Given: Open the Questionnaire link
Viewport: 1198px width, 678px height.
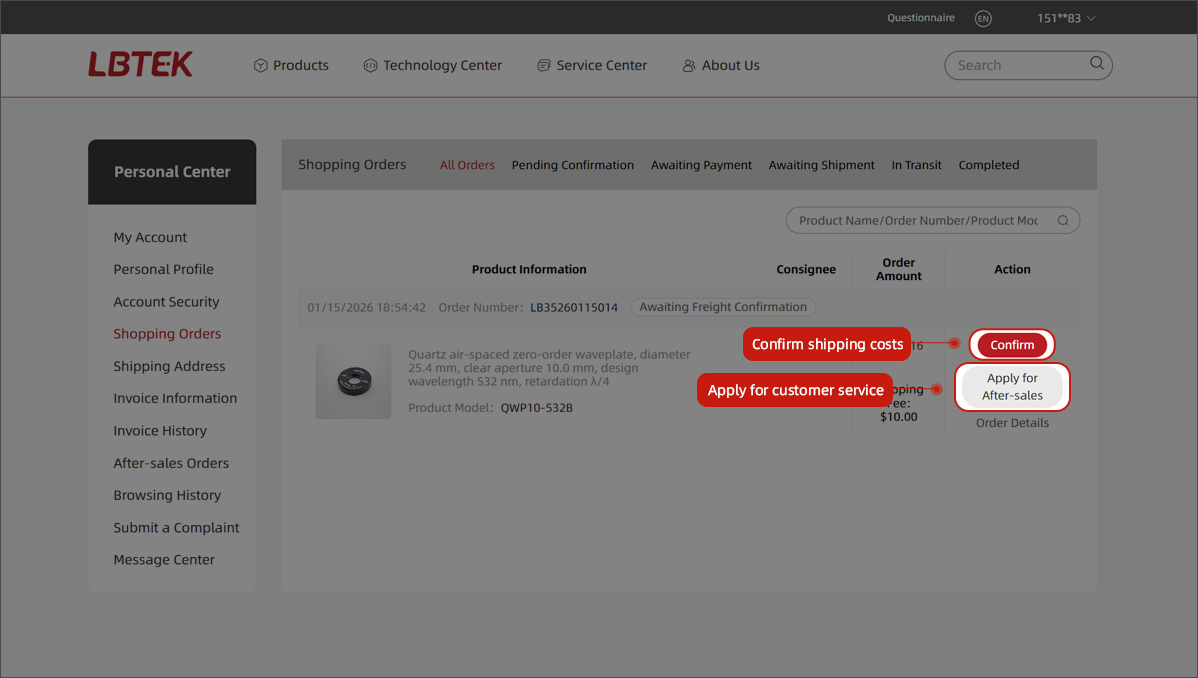Looking at the screenshot, I should (x=920, y=18).
